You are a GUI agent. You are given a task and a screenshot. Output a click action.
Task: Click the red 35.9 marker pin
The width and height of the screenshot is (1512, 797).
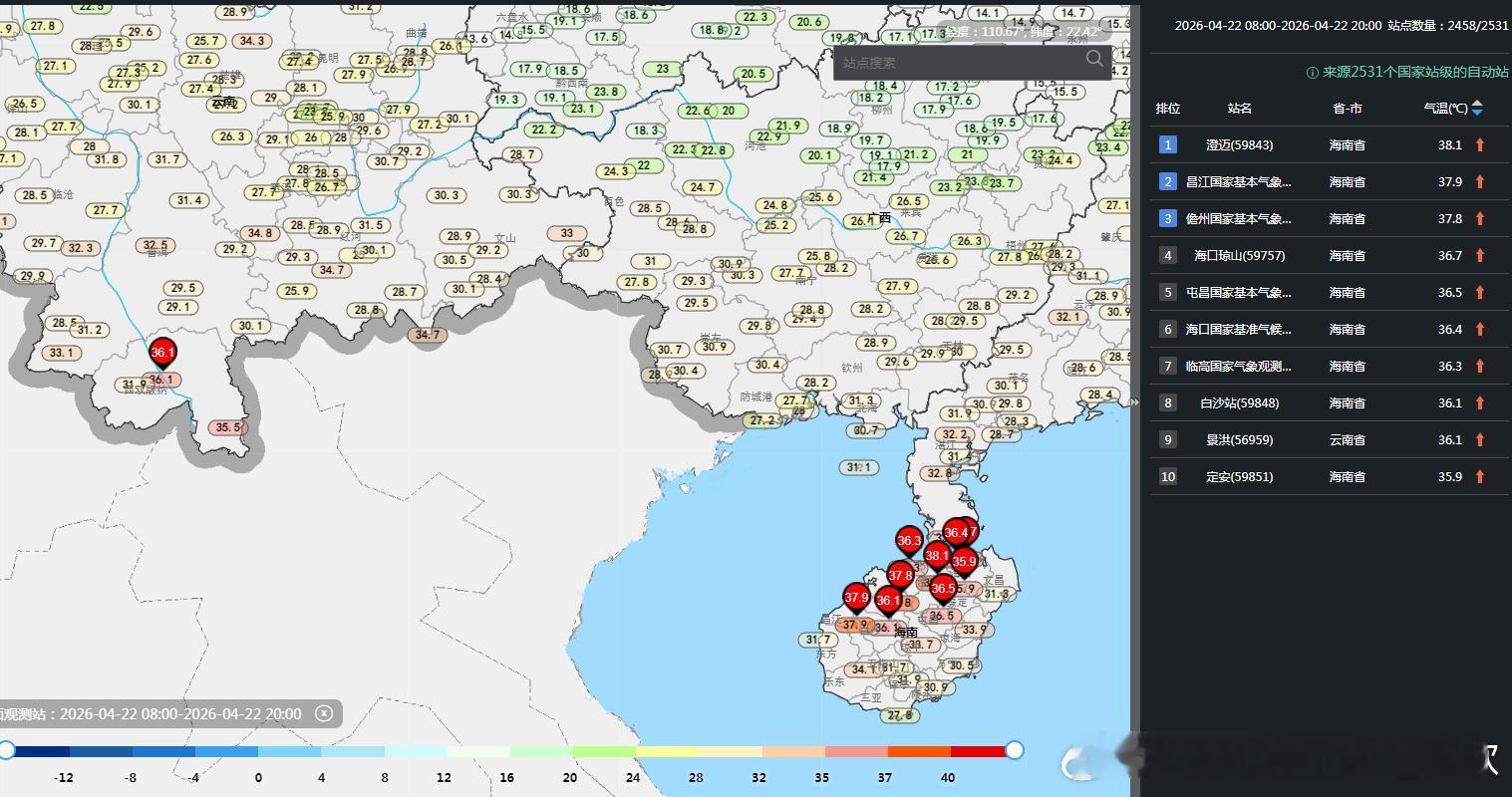tap(964, 562)
